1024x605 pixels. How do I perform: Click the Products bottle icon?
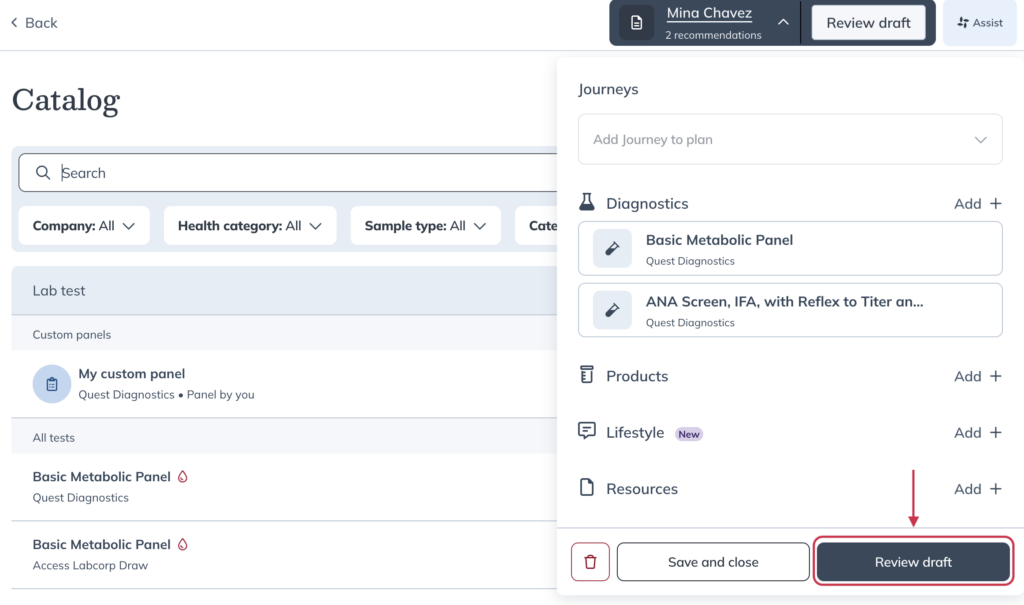click(587, 375)
